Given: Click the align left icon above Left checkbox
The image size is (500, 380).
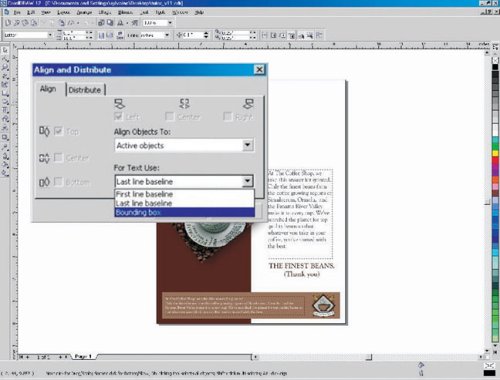Looking at the screenshot, I should click(119, 104).
